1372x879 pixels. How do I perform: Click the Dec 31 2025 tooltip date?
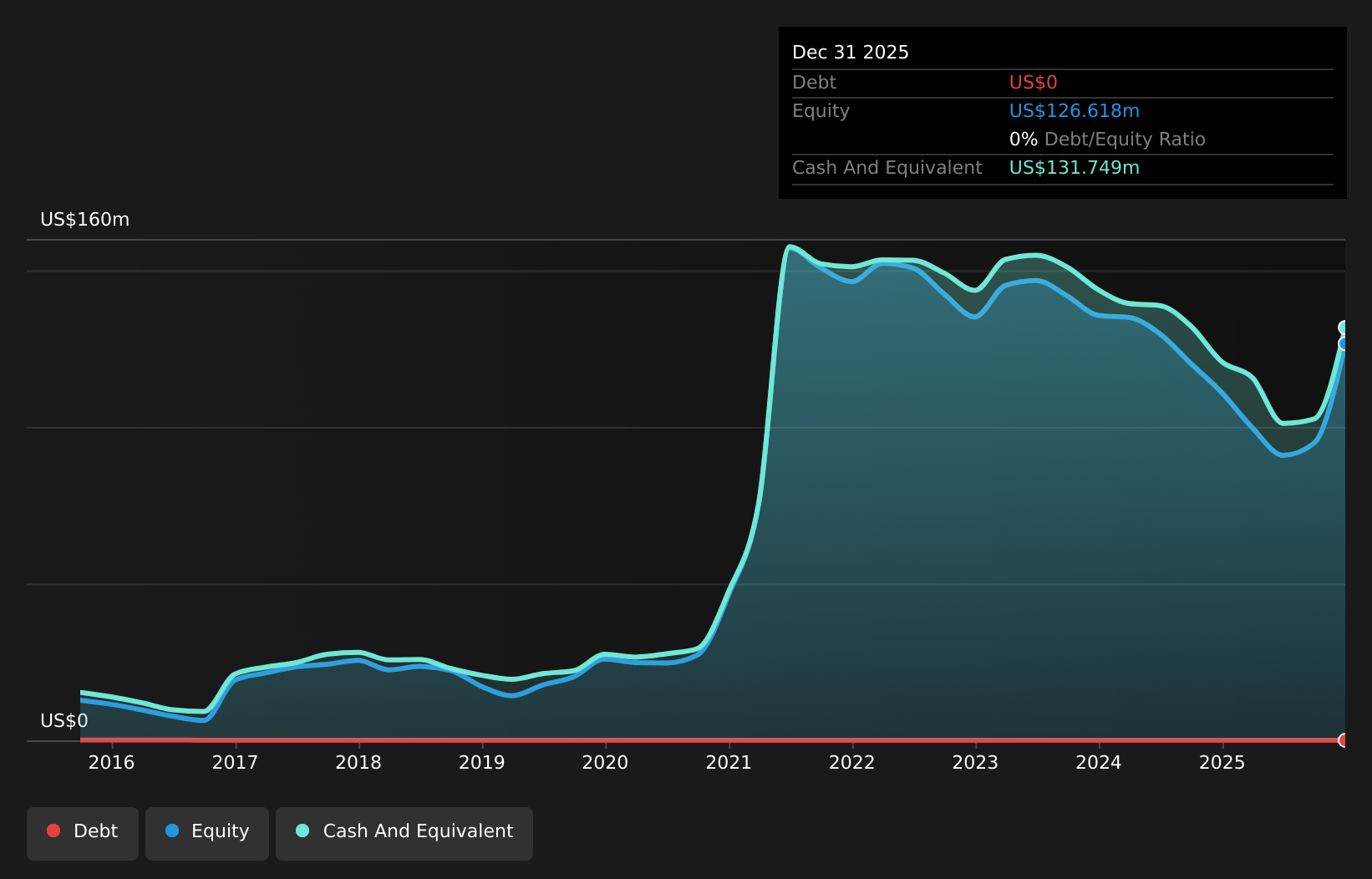tap(851, 53)
